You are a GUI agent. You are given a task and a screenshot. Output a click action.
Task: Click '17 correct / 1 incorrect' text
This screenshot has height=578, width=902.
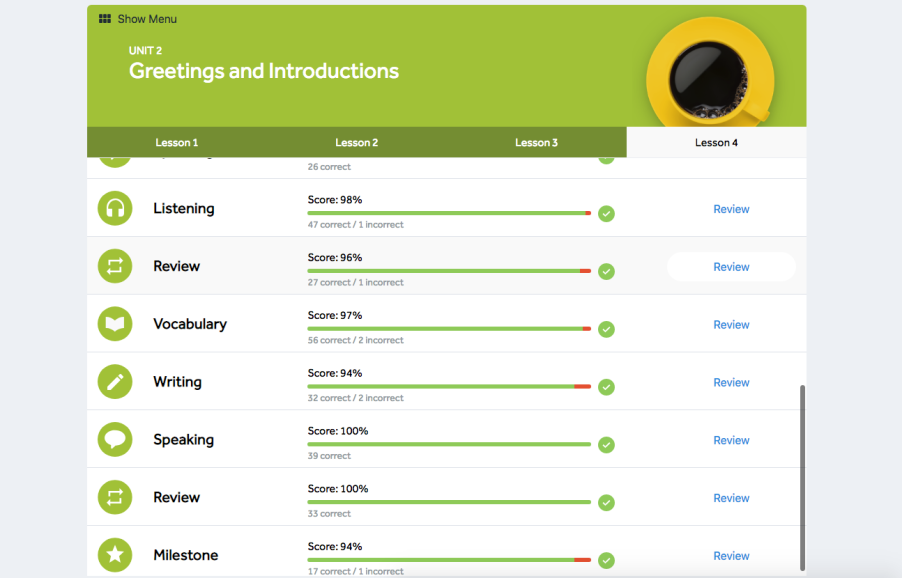356,571
